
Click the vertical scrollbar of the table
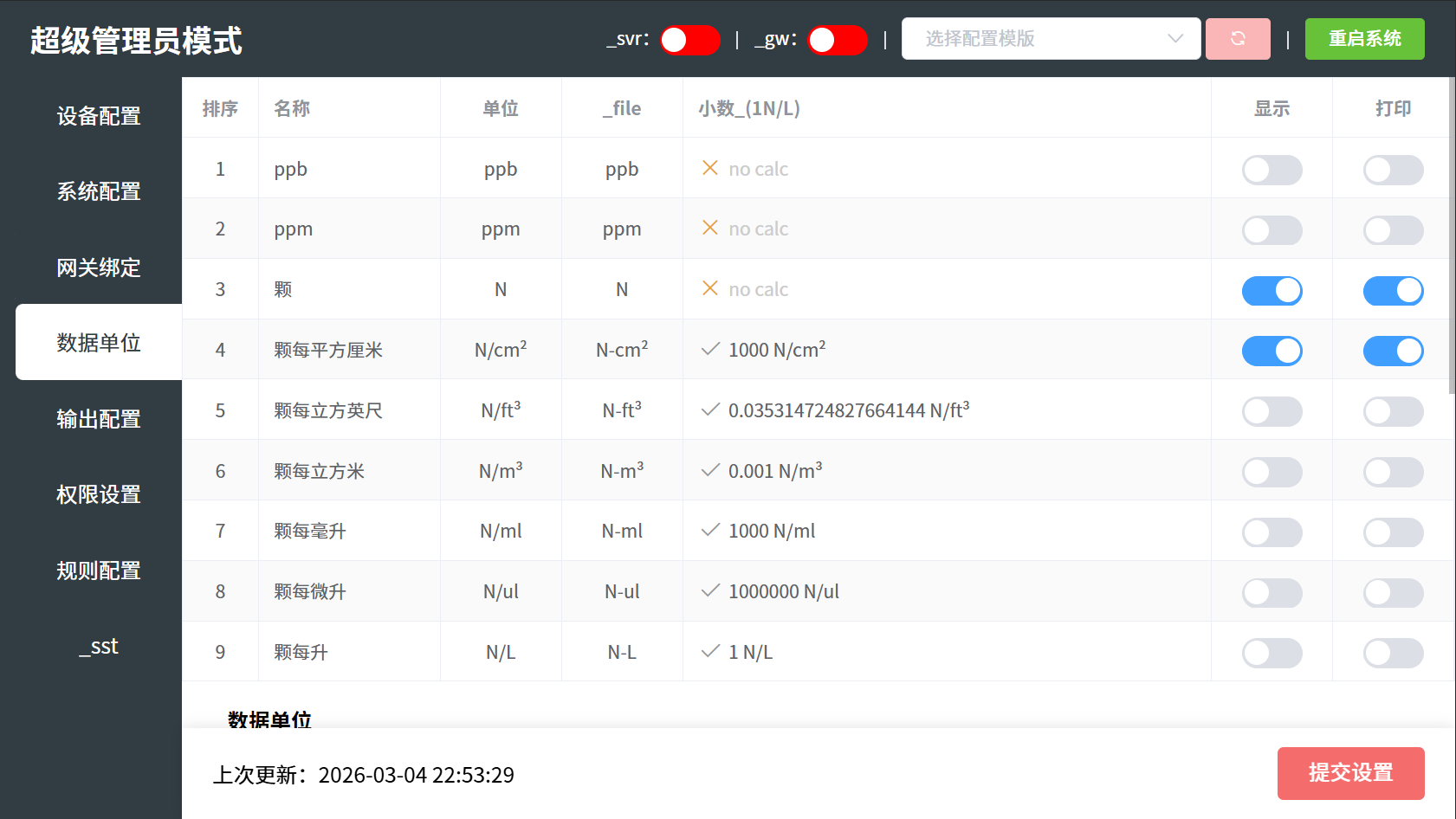pyautogui.click(x=1452, y=260)
